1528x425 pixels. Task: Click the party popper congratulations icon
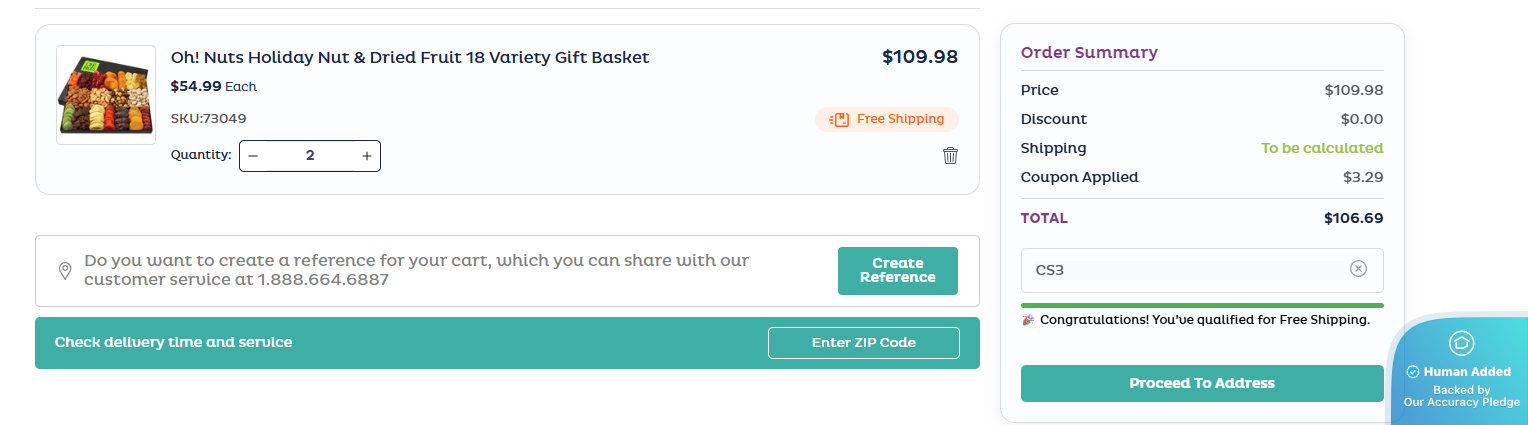pos(1028,320)
